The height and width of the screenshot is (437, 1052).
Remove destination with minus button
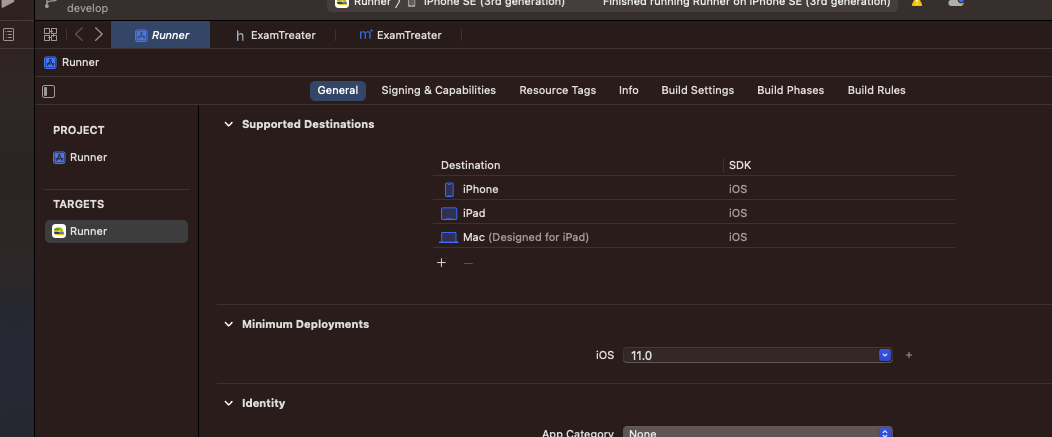click(x=468, y=263)
